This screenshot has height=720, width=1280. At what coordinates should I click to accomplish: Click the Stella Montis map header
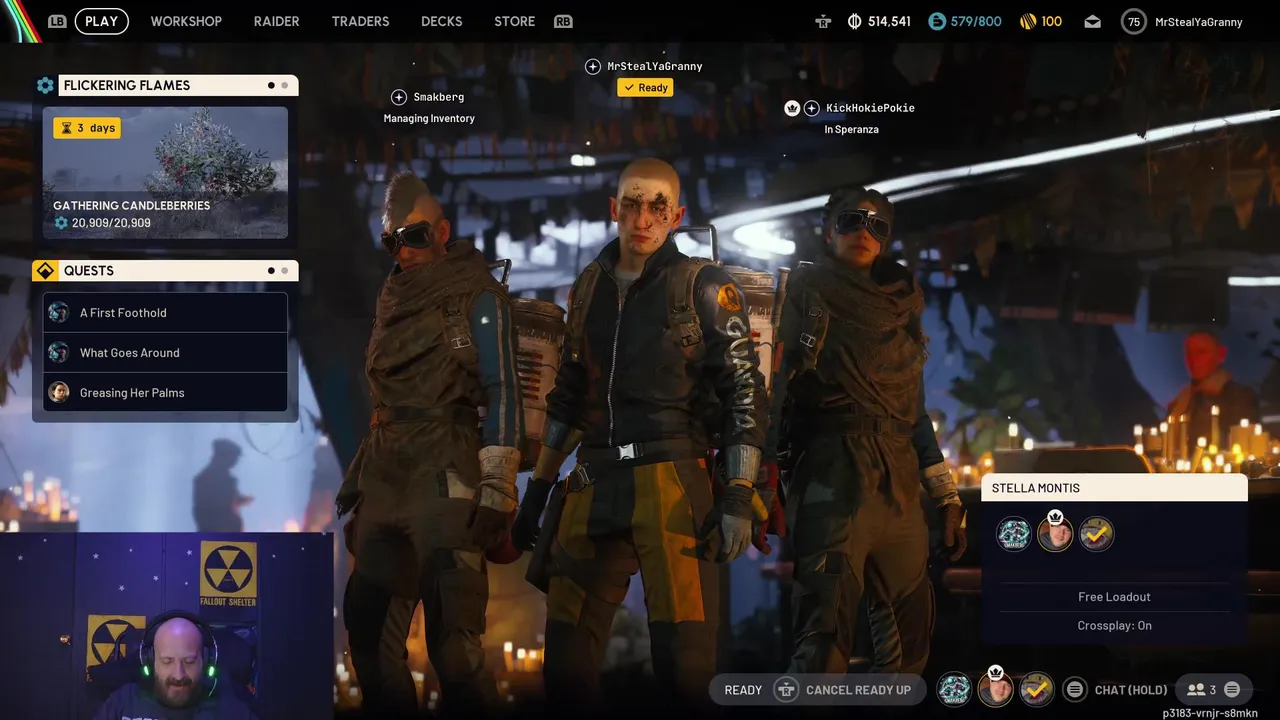[x=1114, y=488]
